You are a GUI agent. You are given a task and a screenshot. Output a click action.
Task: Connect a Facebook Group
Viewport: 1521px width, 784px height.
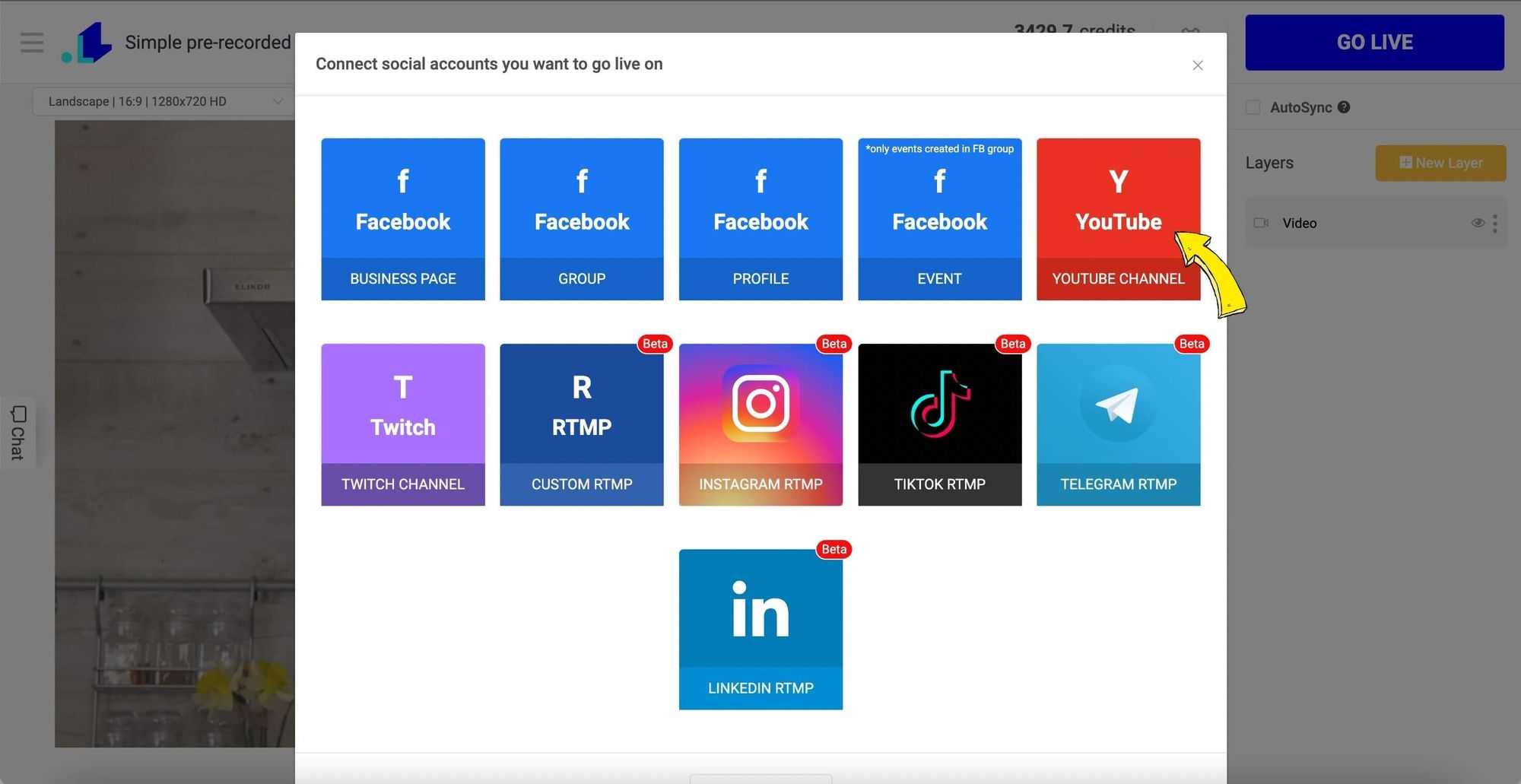pos(582,219)
